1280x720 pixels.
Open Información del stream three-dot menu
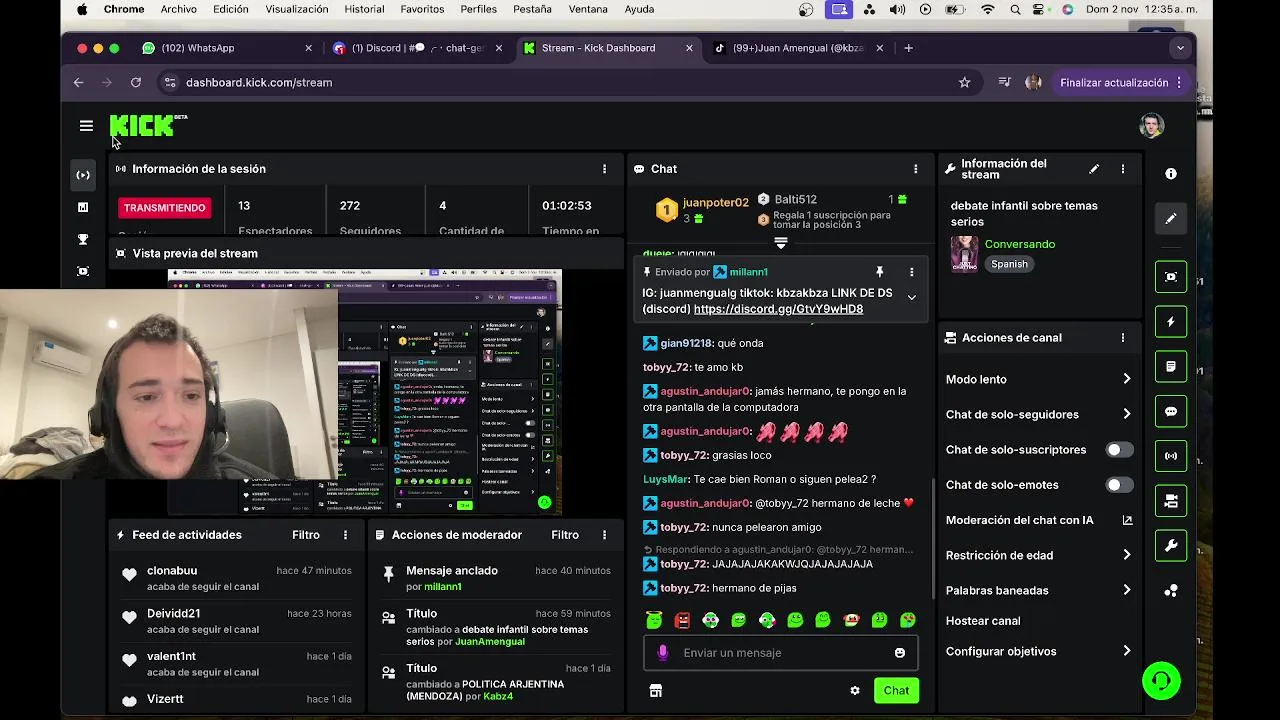(x=1122, y=169)
